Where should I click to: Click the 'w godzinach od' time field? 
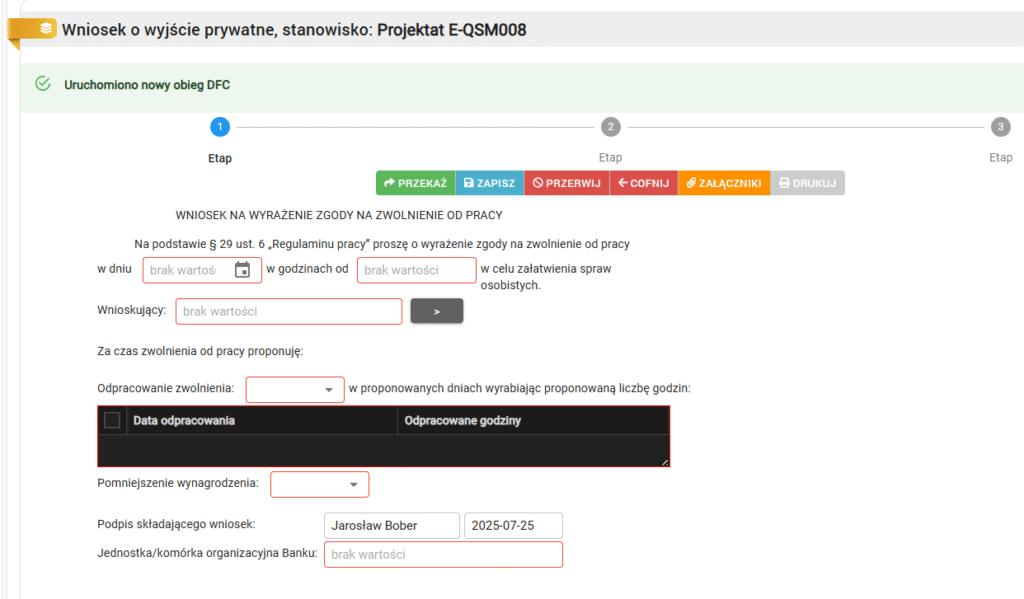point(416,270)
